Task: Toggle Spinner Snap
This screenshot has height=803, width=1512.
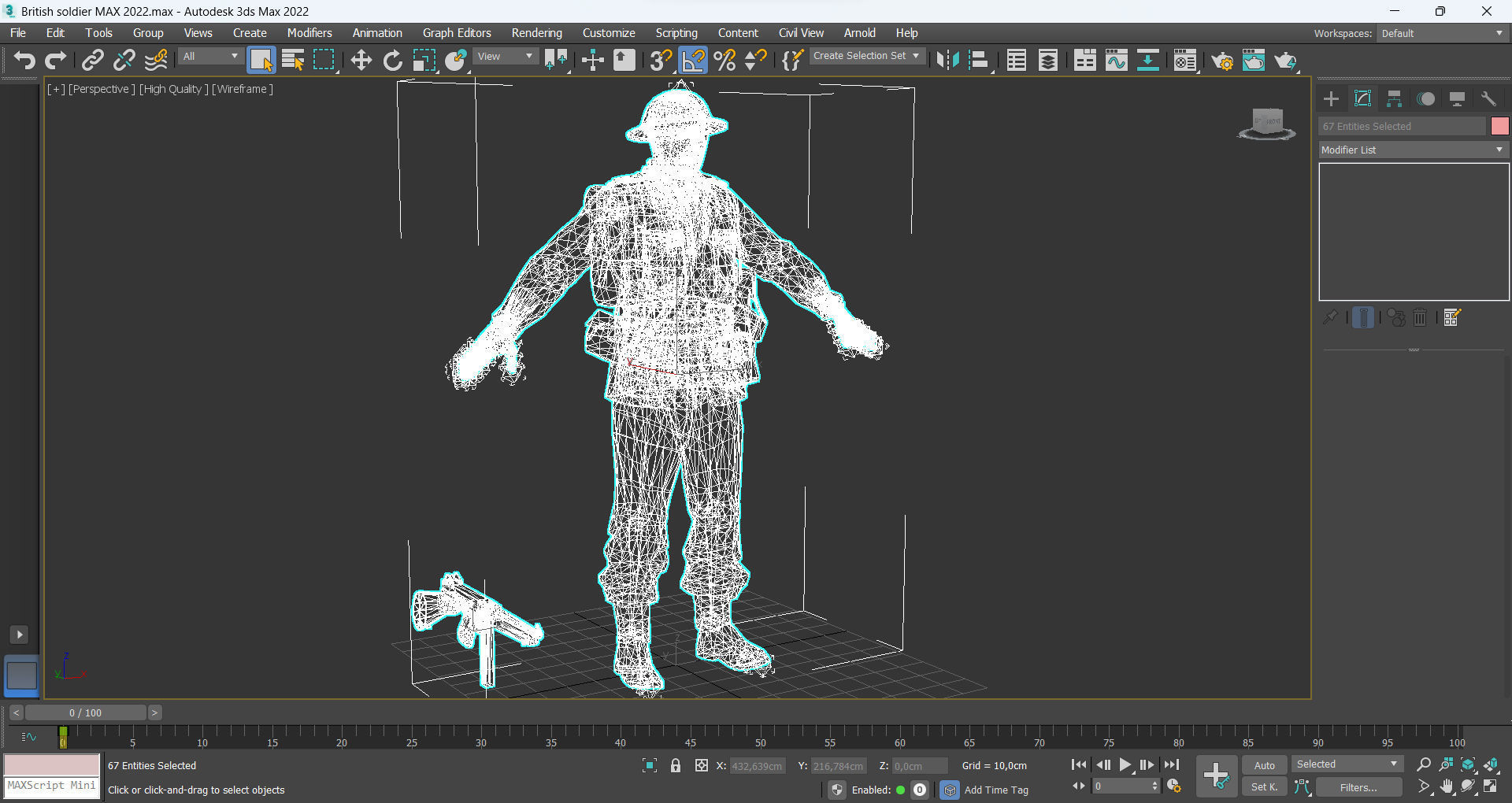Action: coord(756,61)
